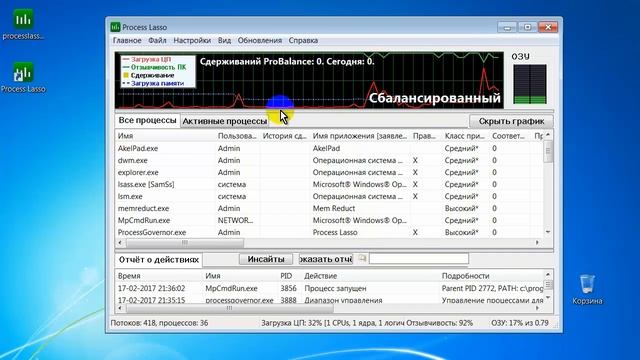Click the scroll-down arrow of the process list
Screen dimensions: 640x360
[548, 232]
